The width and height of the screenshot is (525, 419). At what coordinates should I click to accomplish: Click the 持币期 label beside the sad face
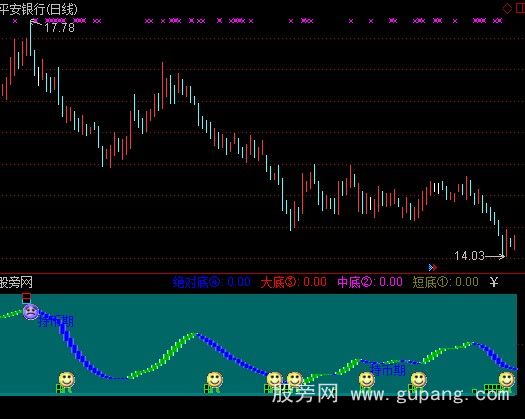point(56,322)
